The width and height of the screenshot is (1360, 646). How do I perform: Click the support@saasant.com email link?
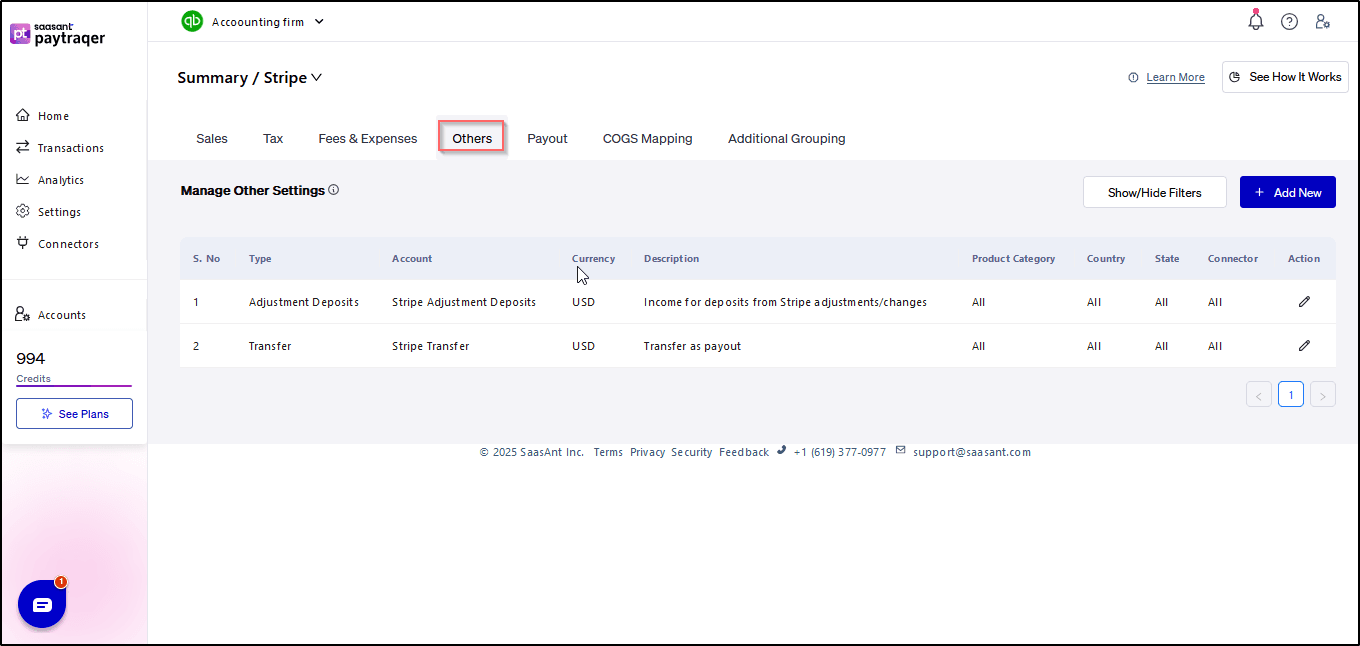click(x=972, y=452)
